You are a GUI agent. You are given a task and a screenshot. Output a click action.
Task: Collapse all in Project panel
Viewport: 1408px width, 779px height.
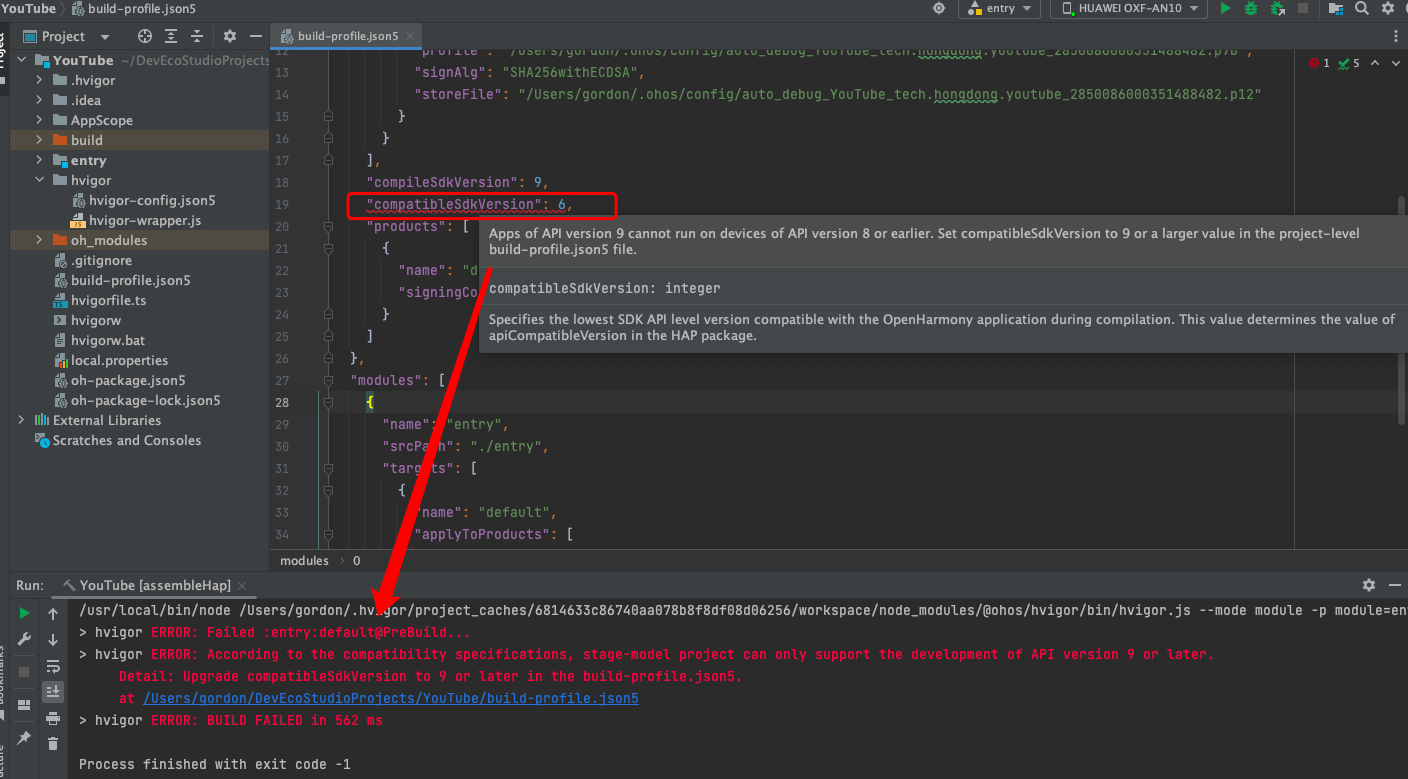click(197, 36)
